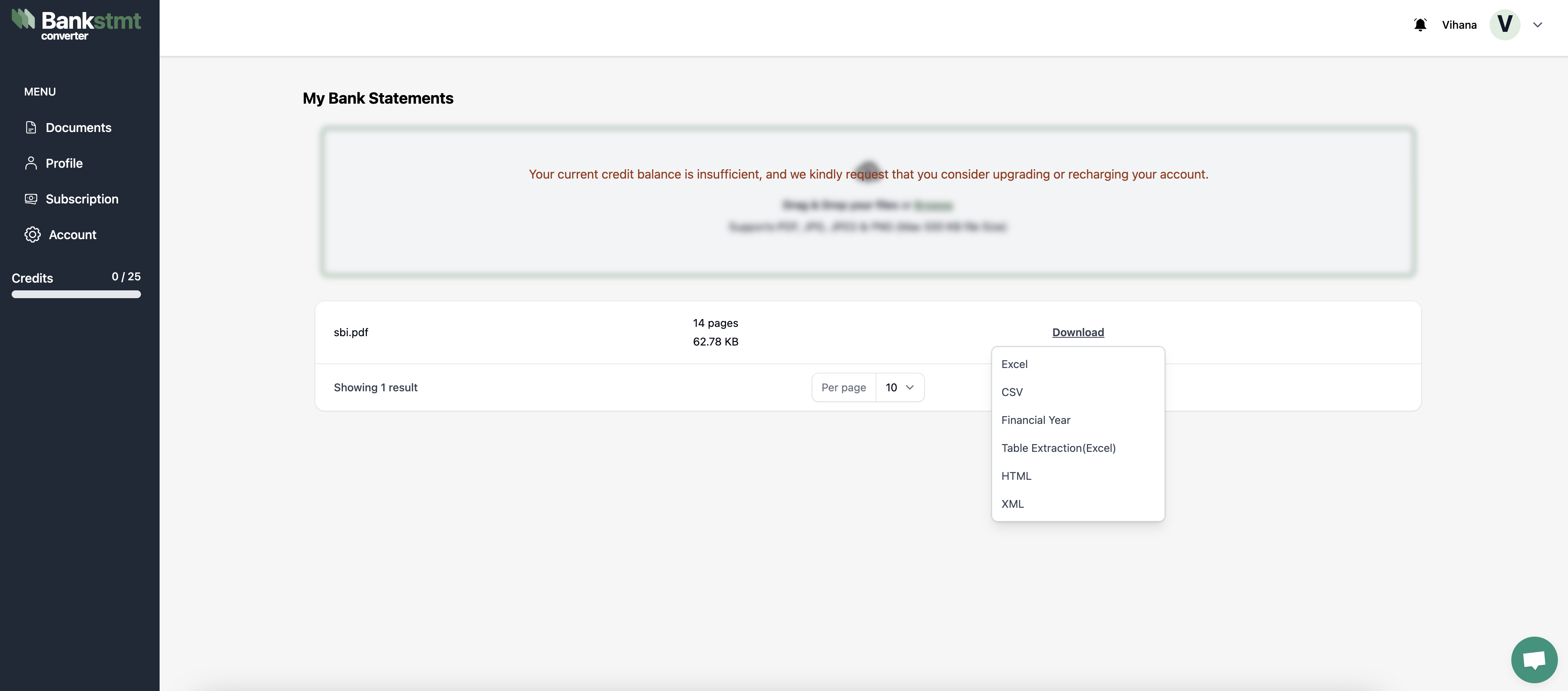Open the Subscription page from sidebar

coord(82,199)
